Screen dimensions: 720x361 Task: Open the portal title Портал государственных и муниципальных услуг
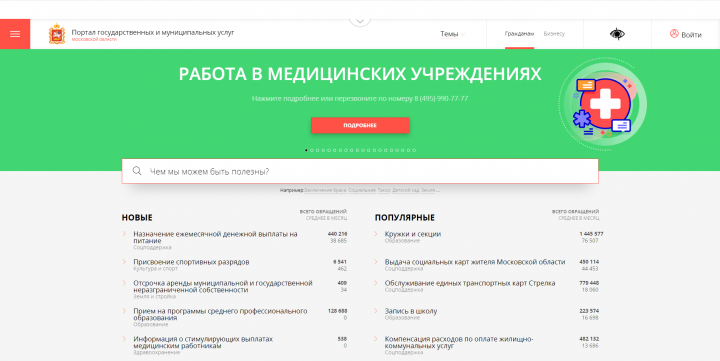[x=153, y=32]
